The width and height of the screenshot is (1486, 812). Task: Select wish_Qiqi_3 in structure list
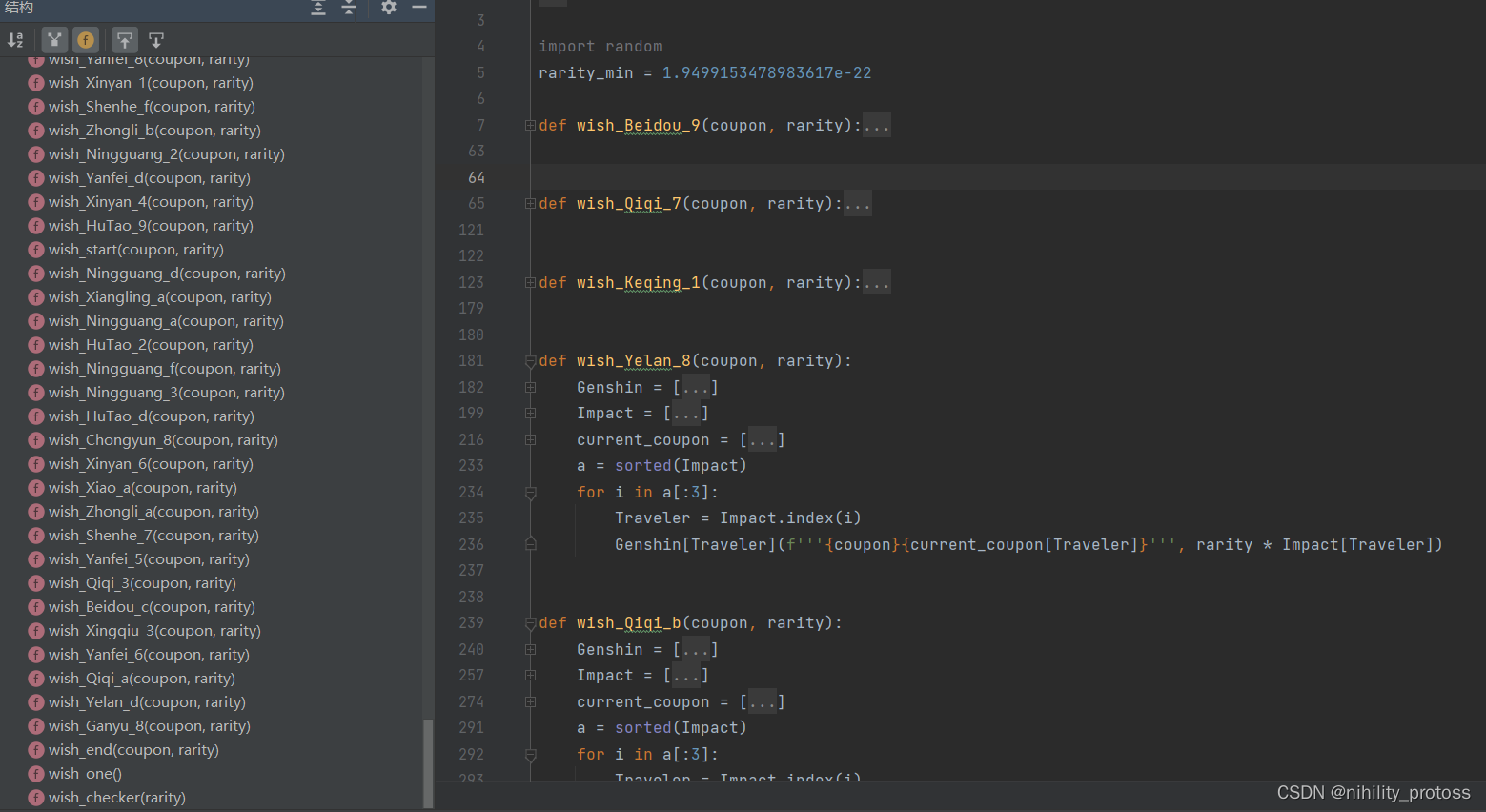coord(142,583)
